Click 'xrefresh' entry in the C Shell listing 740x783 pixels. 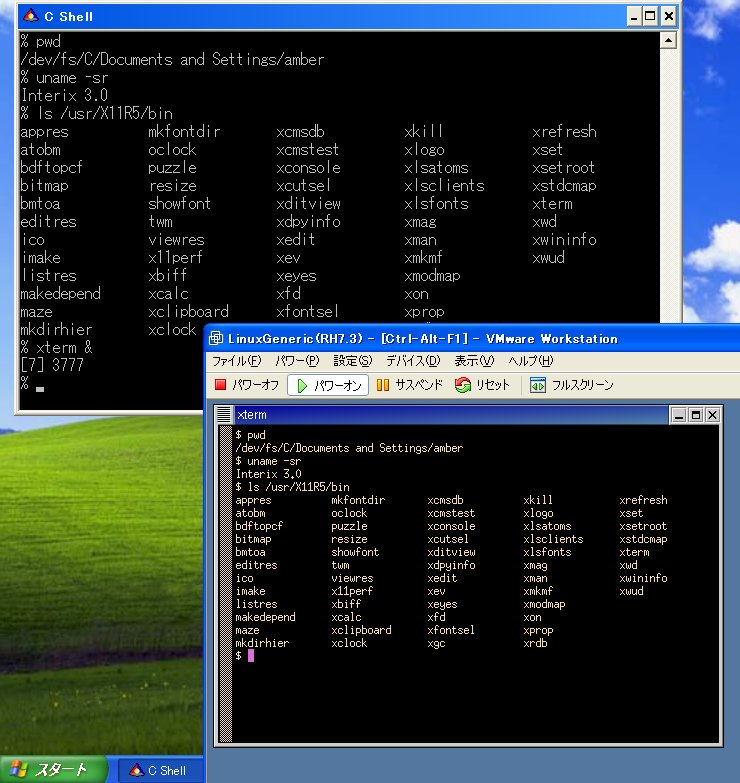click(564, 132)
